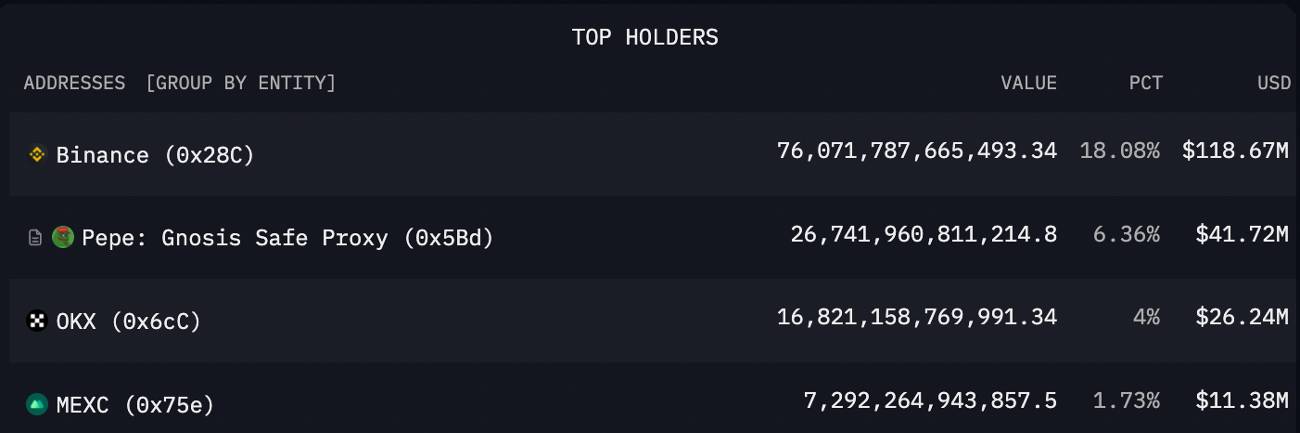Click Binance's $118.67M USD value
The width and height of the screenshot is (1300, 433).
point(1235,151)
